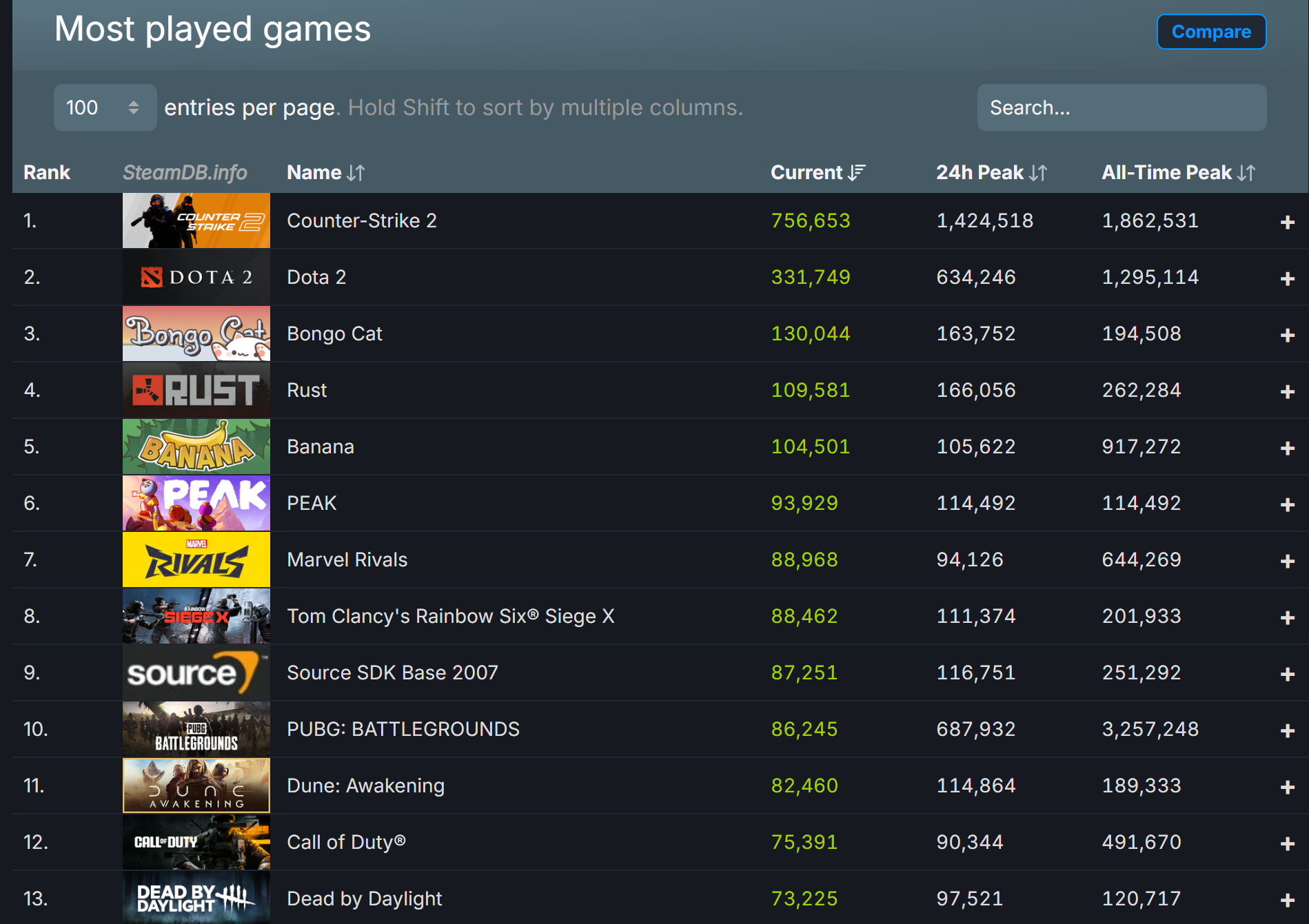Open the entries per page dropdown
This screenshot has width=1309, height=924.
105,107
